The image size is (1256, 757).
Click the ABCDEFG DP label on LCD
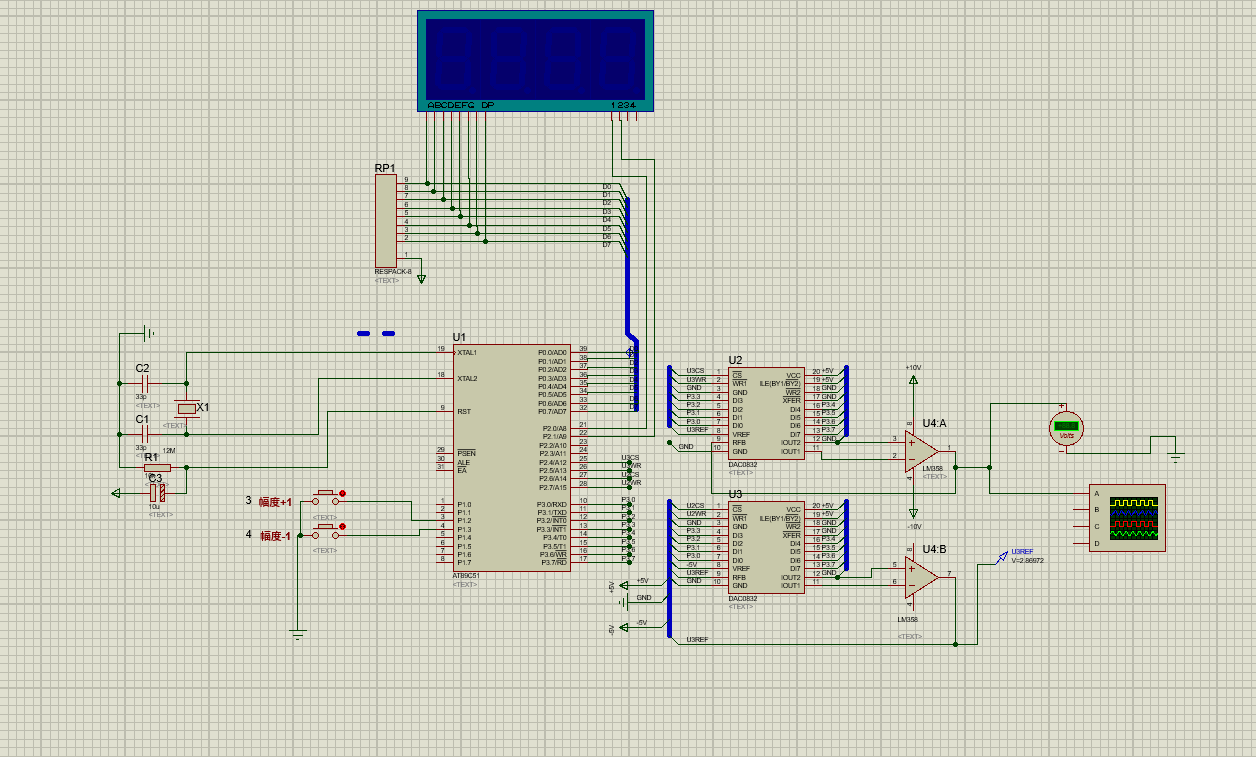461,105
